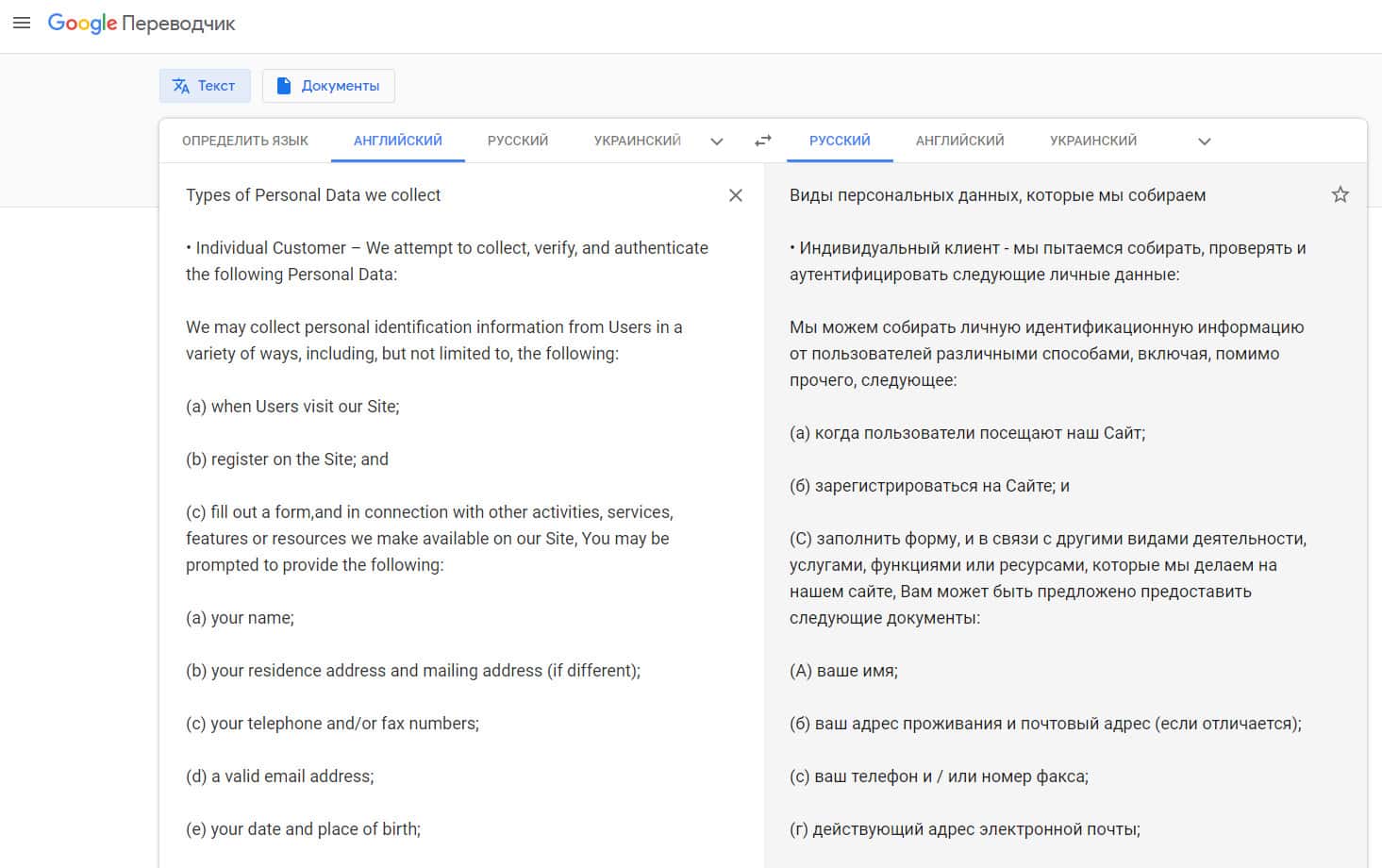Viewport: 1382px width, 868px height.
Task: Click the Google Переводчик logo
Action: [142, 24]
